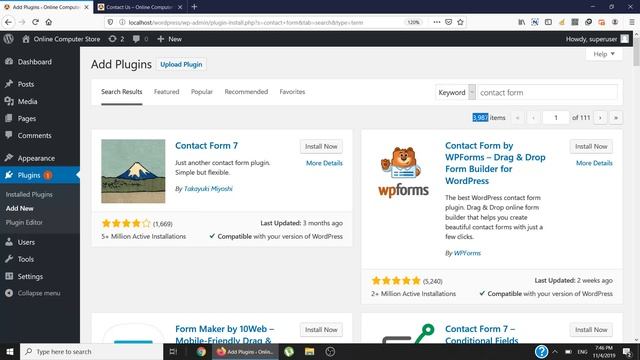Screen dimensions: 640x360
Task: Collapse the admin sidebar menu
Action: pos(33,293)
